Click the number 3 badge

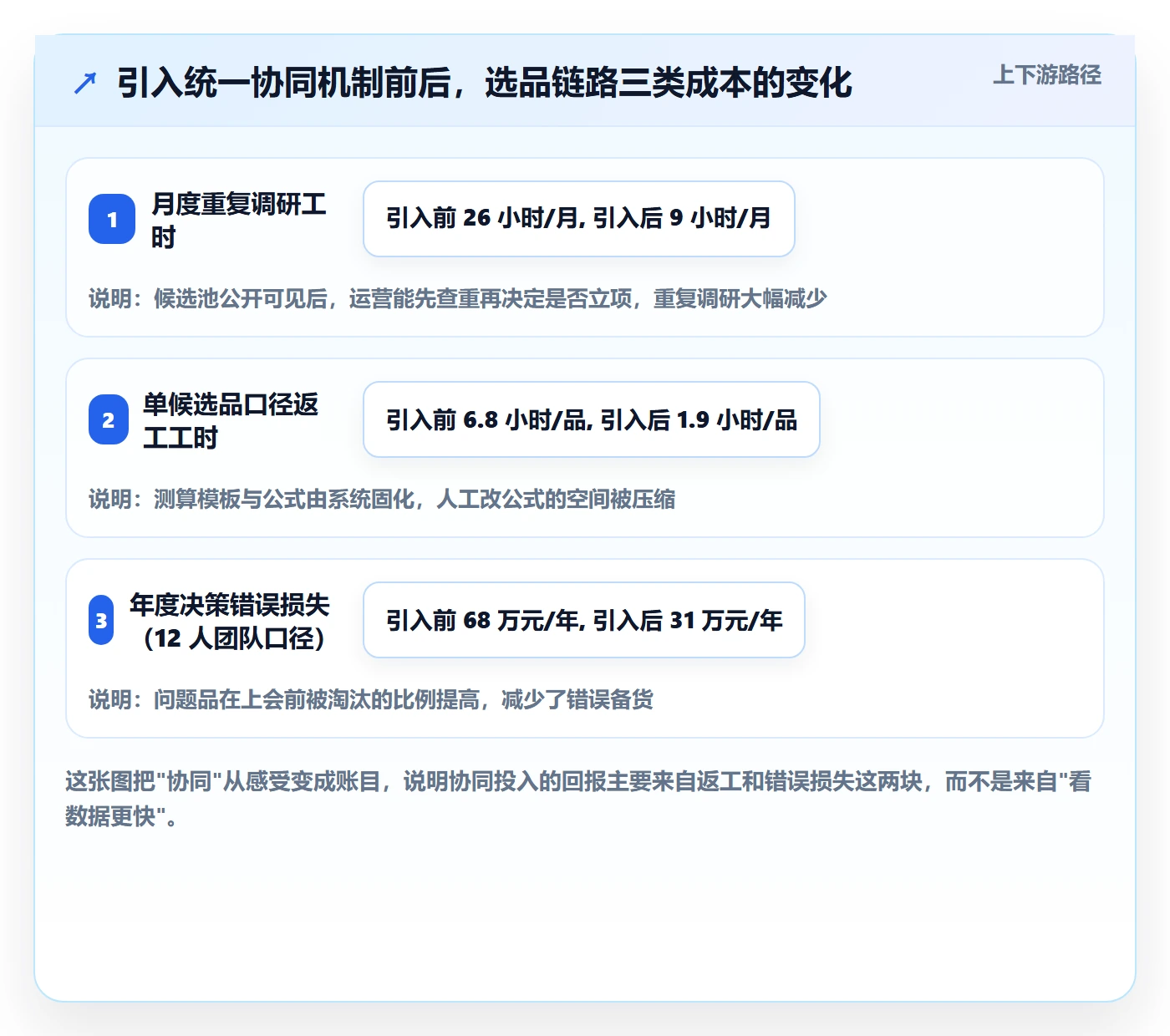(x=101, y=620)
